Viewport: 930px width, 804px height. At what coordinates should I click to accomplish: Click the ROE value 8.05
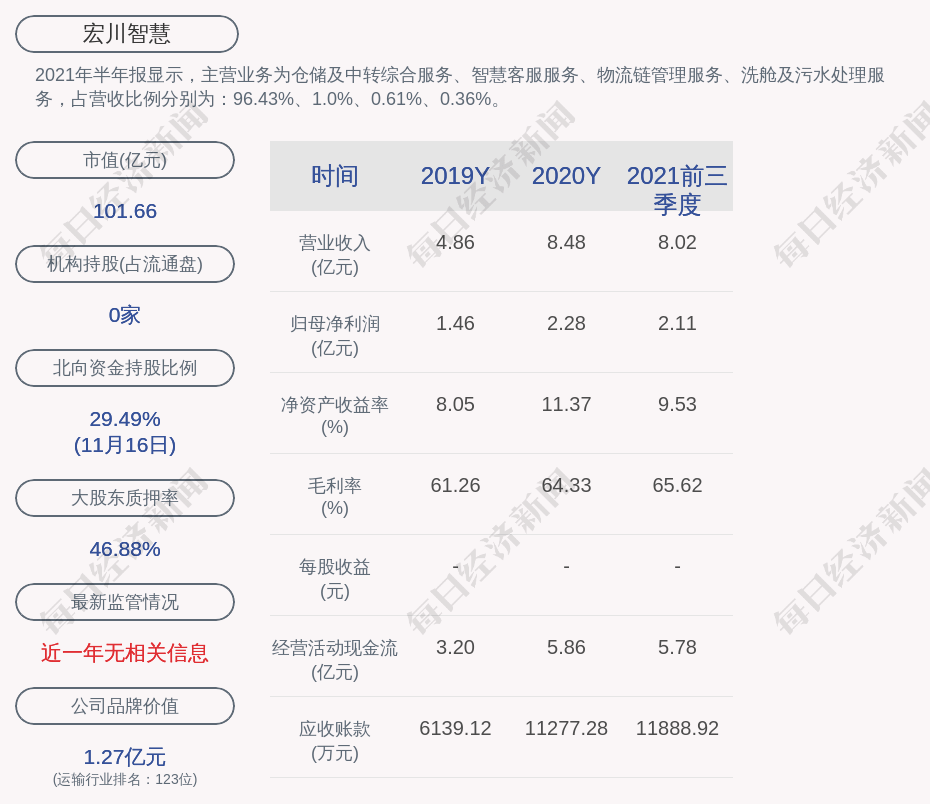pyautogui.click(x=455, y=404)
